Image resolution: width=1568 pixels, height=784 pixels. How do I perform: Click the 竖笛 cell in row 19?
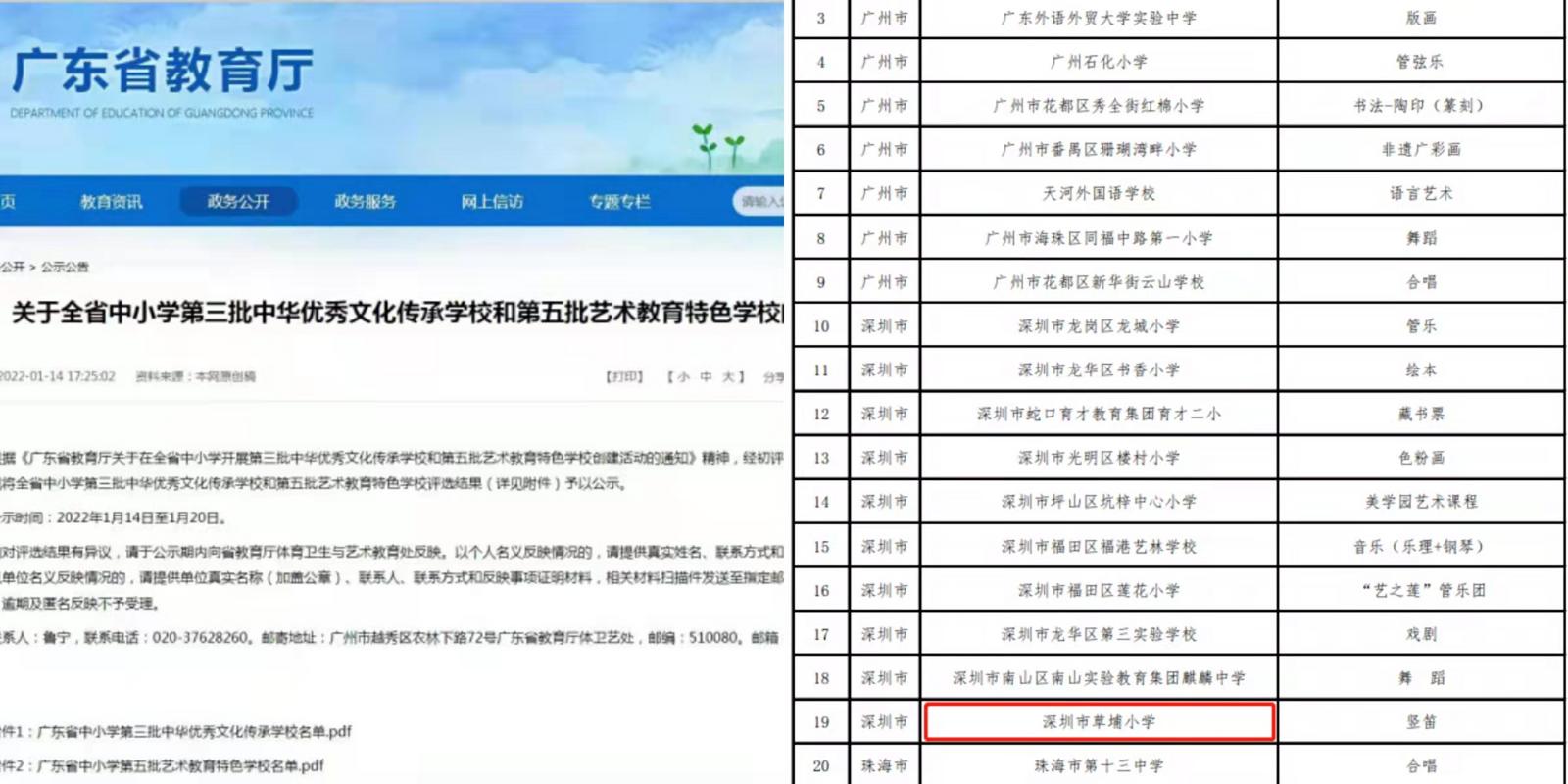(1421, 722)
